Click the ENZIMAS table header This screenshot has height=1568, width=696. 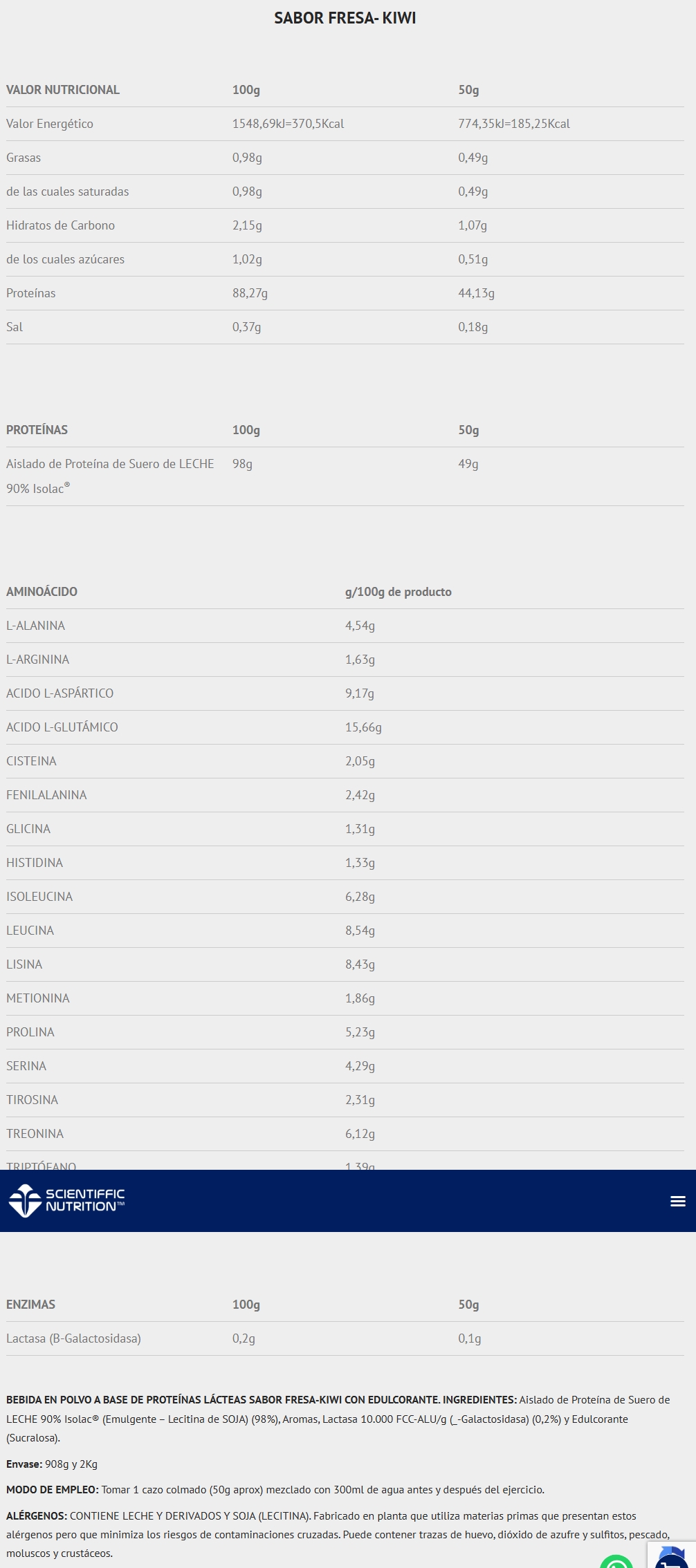pyautogui.click(x=30, y=1305)
